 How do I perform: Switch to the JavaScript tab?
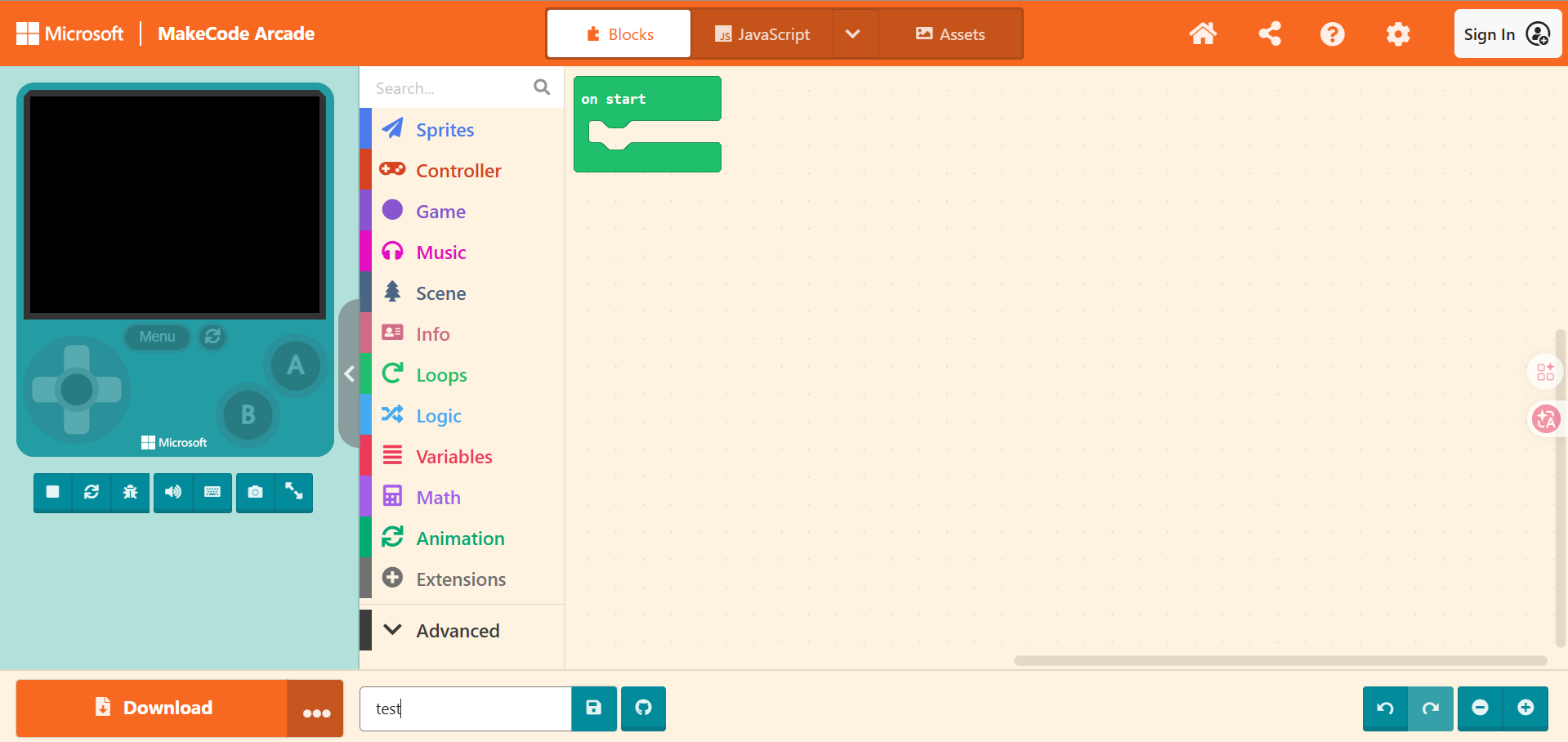[x=762, y=34]
